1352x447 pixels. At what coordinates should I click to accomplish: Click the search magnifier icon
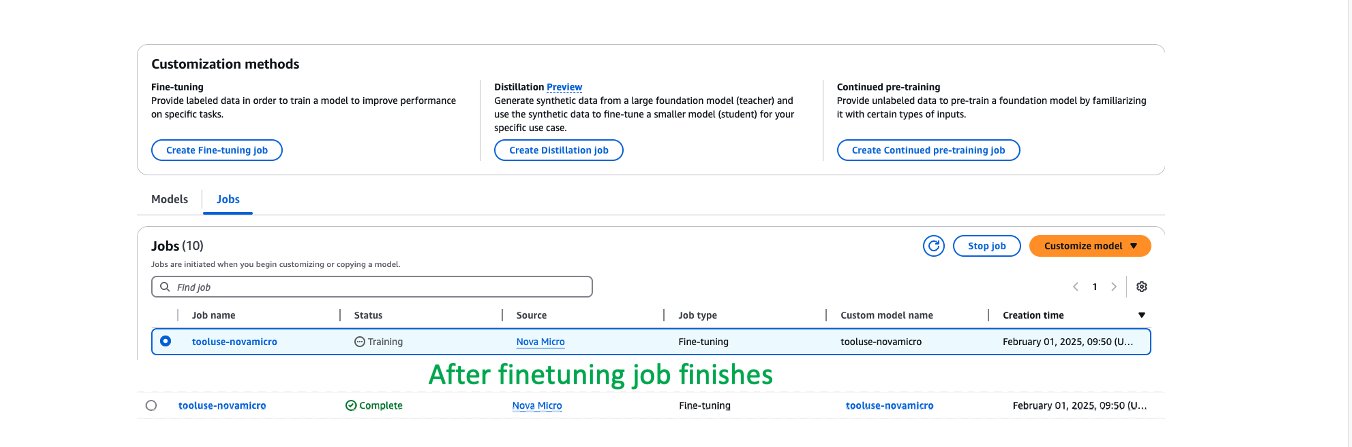pyautogui.click(x=164, y=287)
